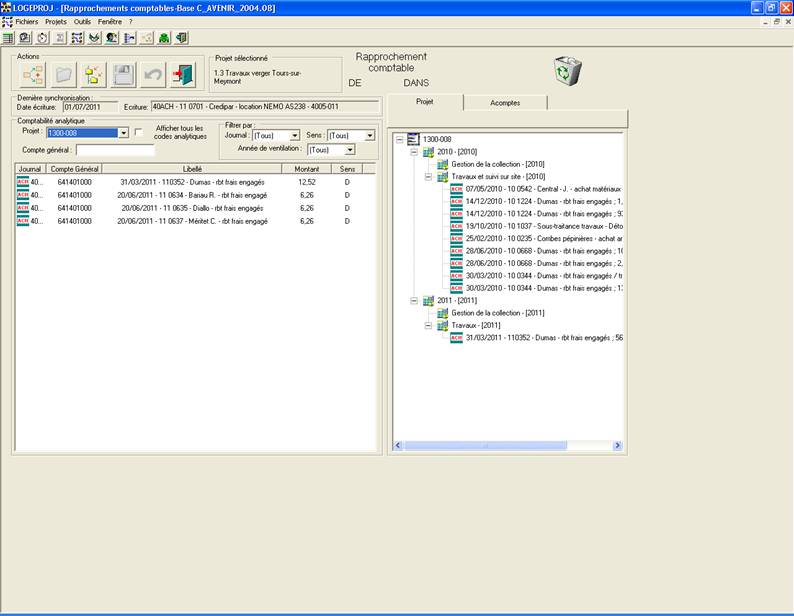Open the Journal filter dropdown
The width and height of the screenshot is (794, 616).
pos(294,135)
